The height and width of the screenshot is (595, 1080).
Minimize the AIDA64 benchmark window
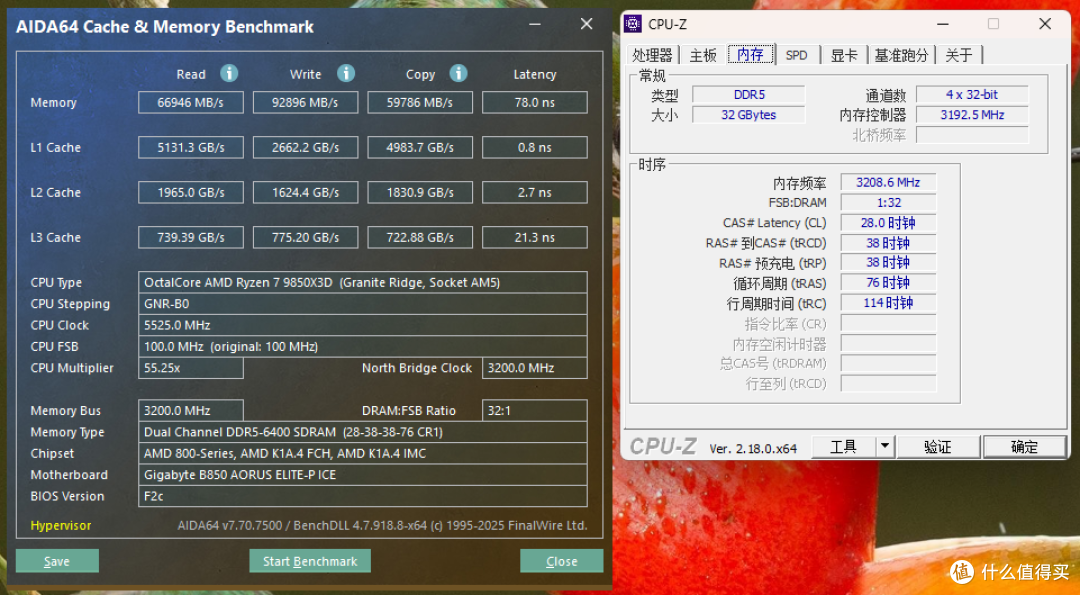(535, 24)
